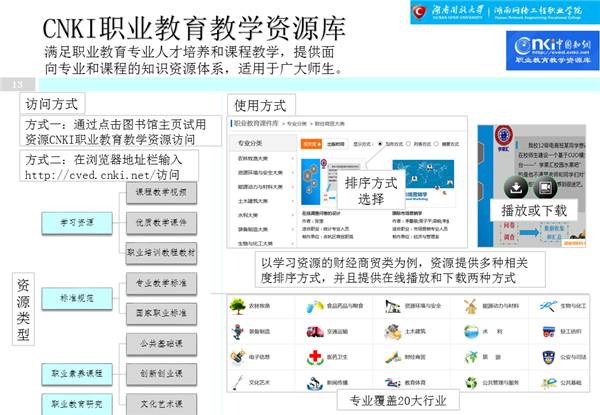Image resolution: width=600 pixels, height=415 pixels.
Task: Open the 职业教育课件库 breadcrumb
Action: [x=256, y=123]
